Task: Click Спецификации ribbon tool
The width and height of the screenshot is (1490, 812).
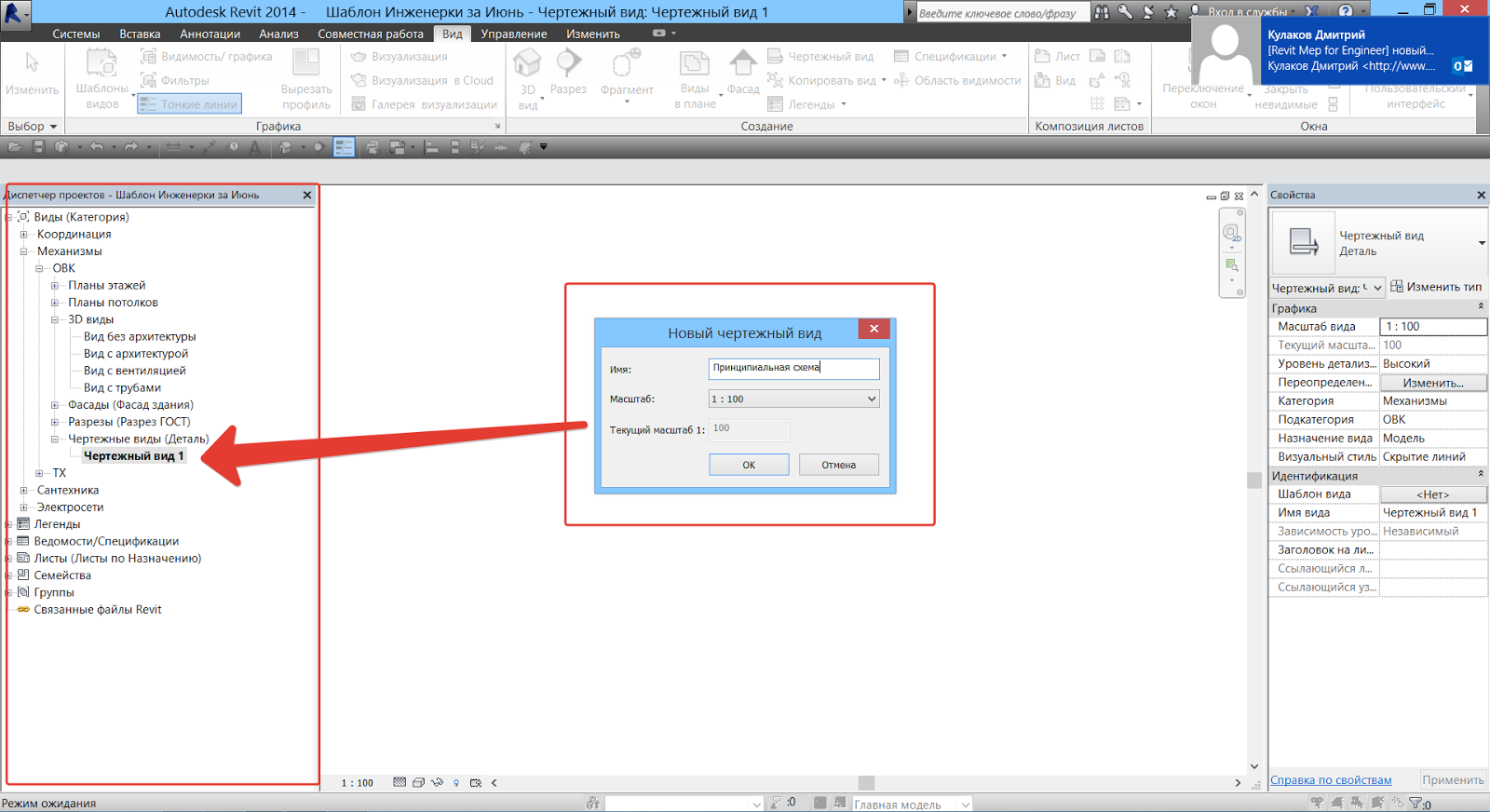Action: pyautogui.click(x=951, y=57)
